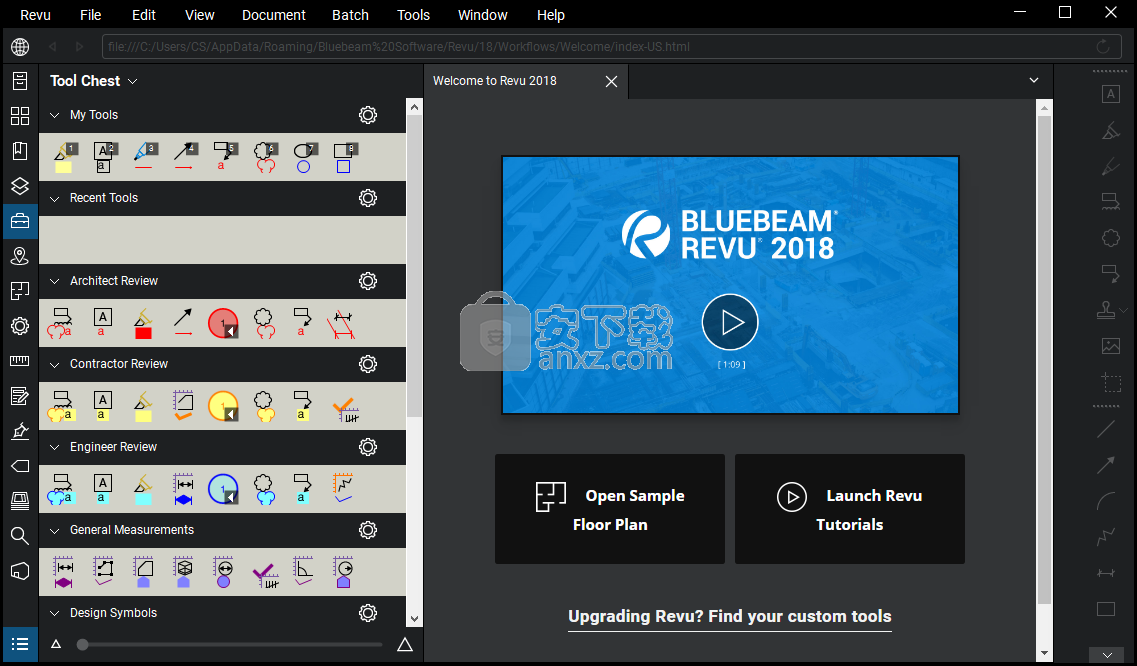This screenshot has height=666, width=1137.
Task: Open the document tabs list chevron
Action: [x=1034, y=81]
